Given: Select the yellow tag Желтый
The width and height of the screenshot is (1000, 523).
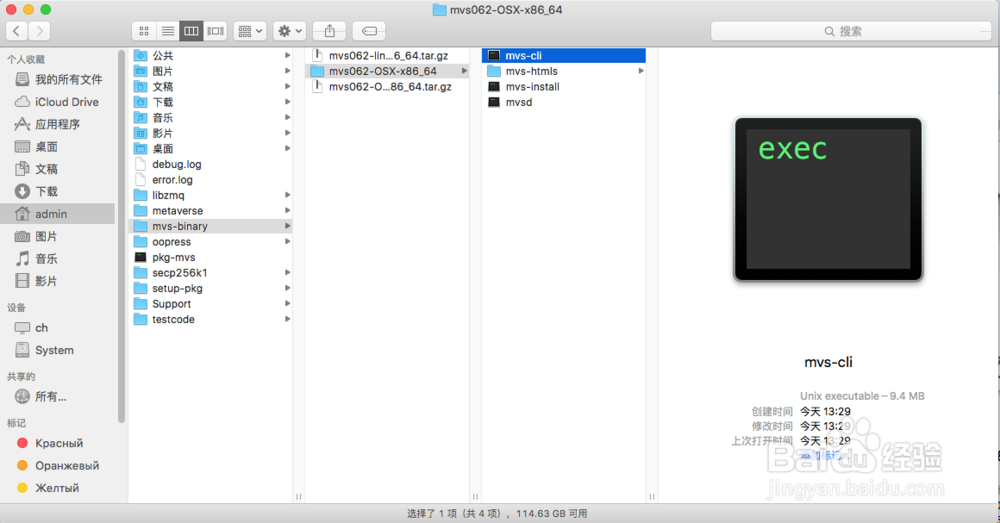Looking at the screenshot, I should click(x=58, y=487).
